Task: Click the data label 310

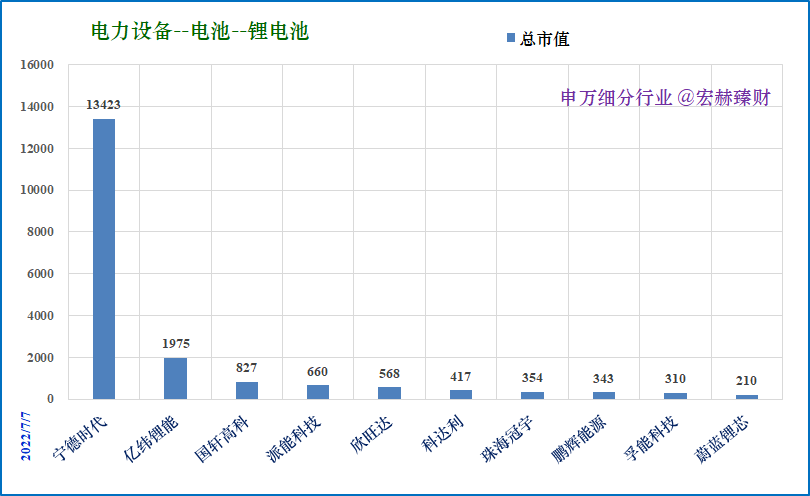Action: (x=675, y=379)
